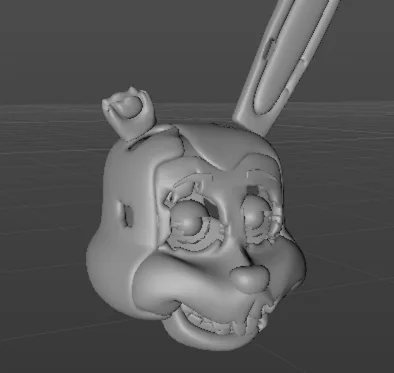Click the rectangular hole on the head's side
The height and width of the screenshot is (373, 394).
[127, 215]
